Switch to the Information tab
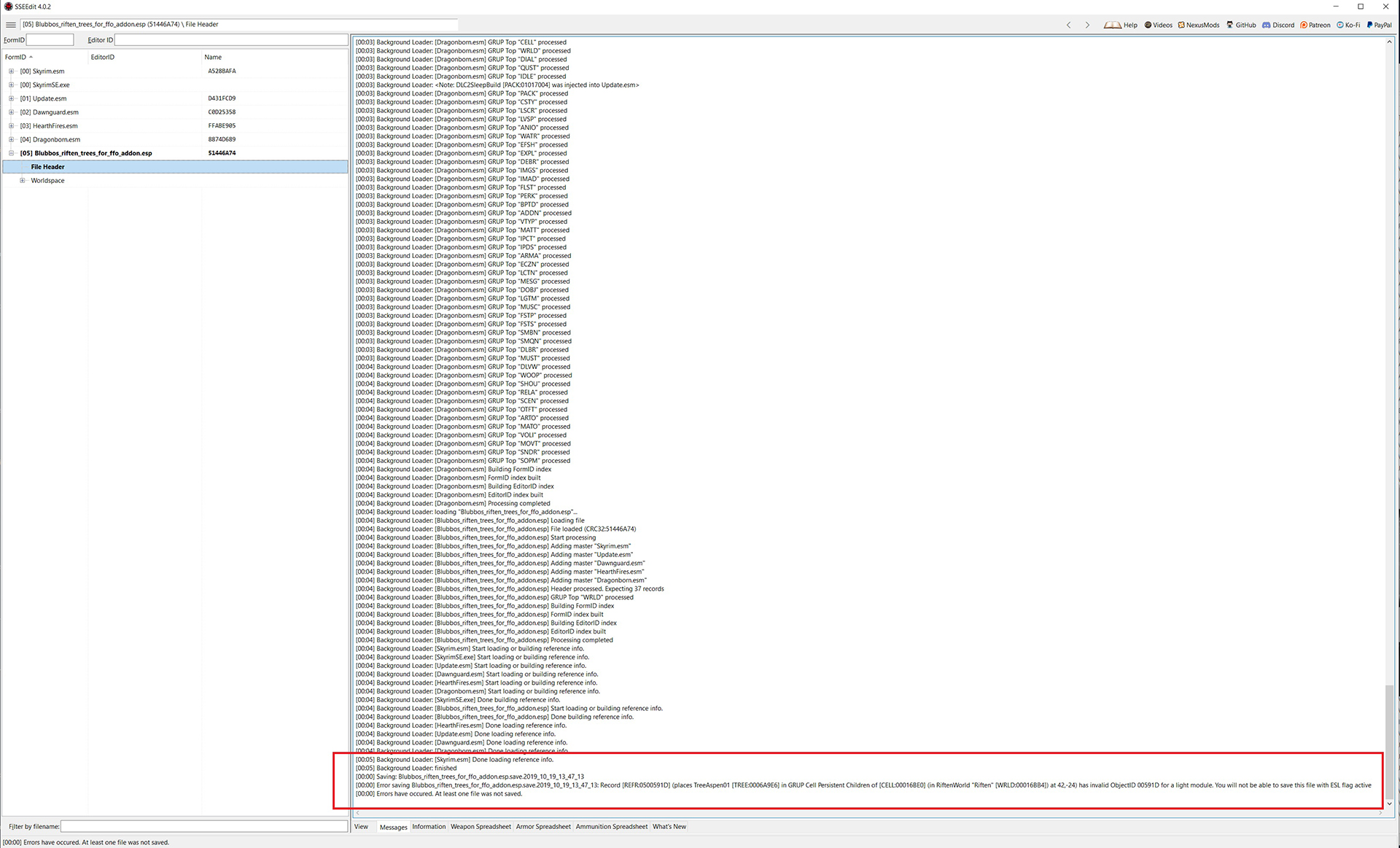The image size is (1400, 848). point(428,827)
